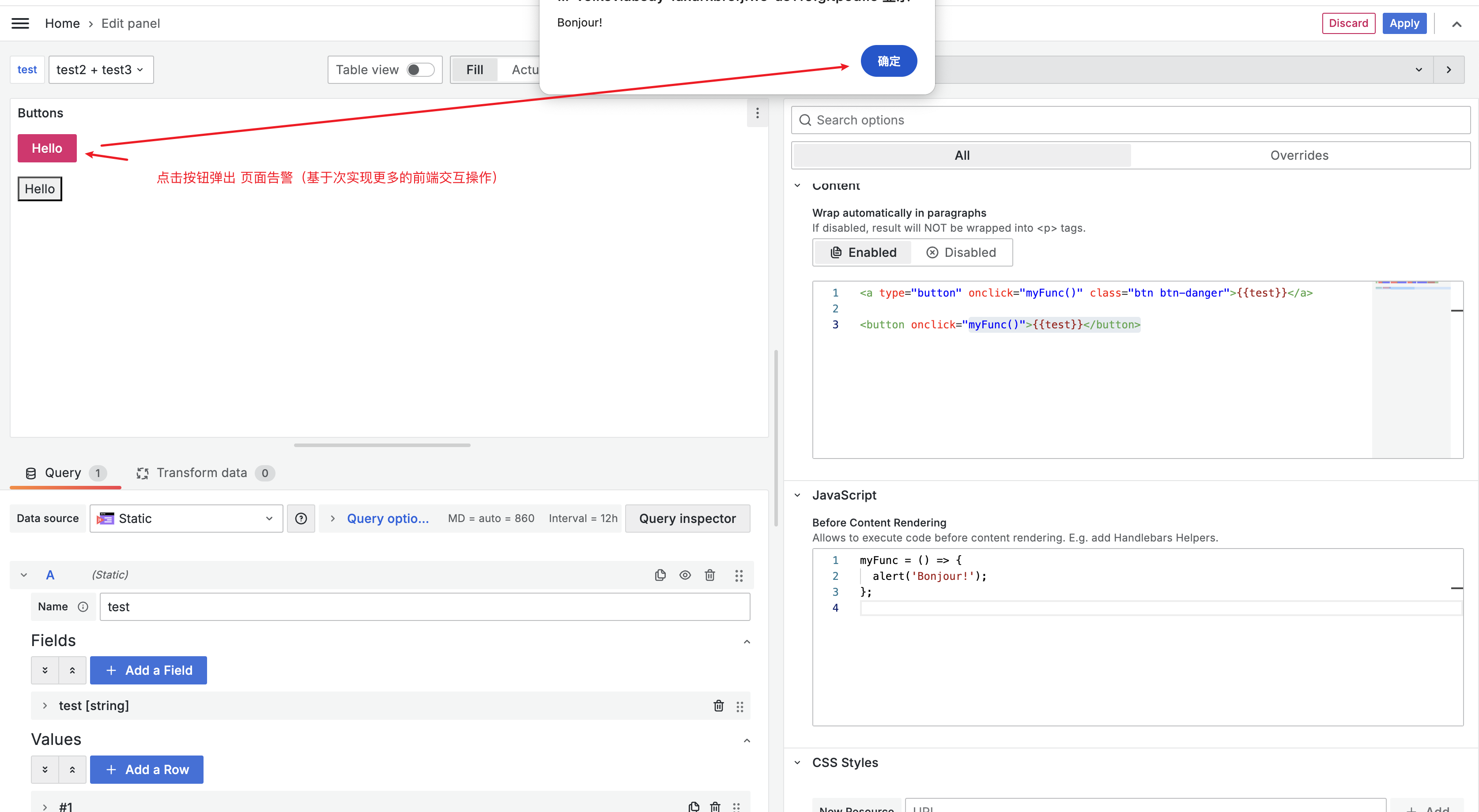
Task: Select Disabled for paragraph wrapping
Action: (961, 252)
